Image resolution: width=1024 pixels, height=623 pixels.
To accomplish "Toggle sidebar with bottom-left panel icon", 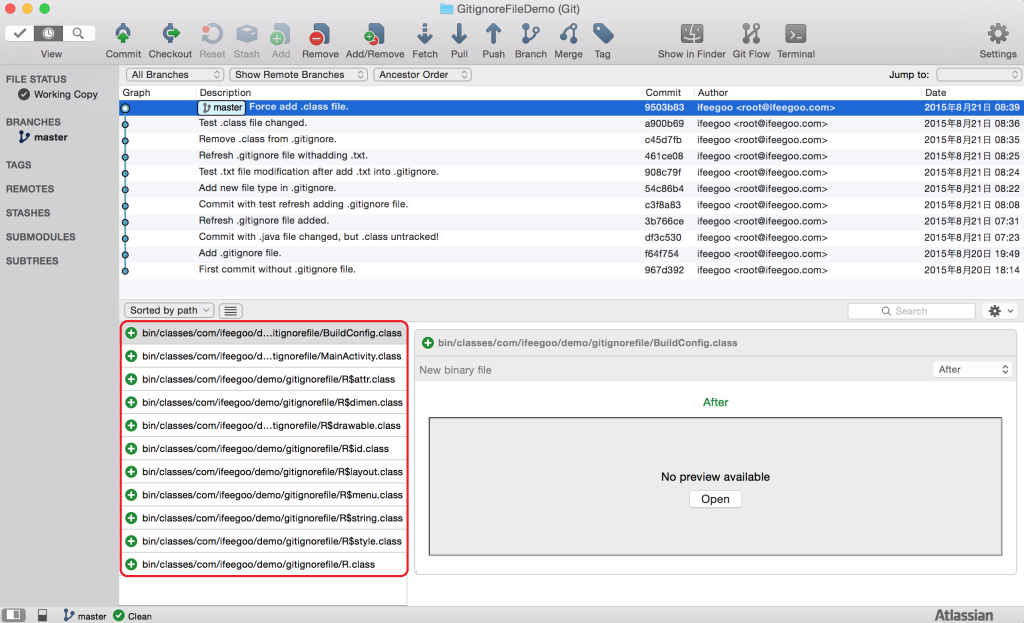I will click(14, 615).
